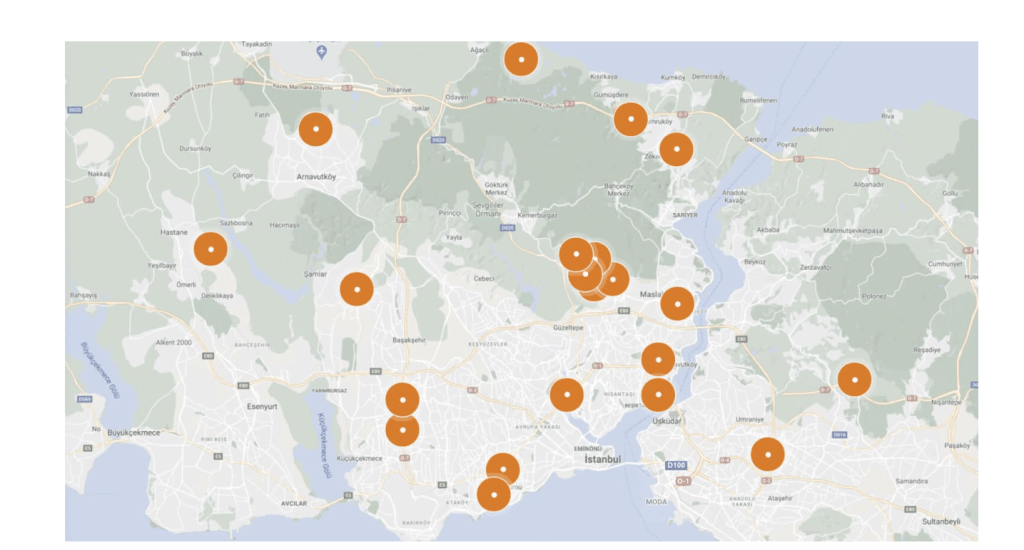Click the blue pin icon near Tayakadın
The height and width of the screenshot is (550, 1024).
click(x=321, y=51)
